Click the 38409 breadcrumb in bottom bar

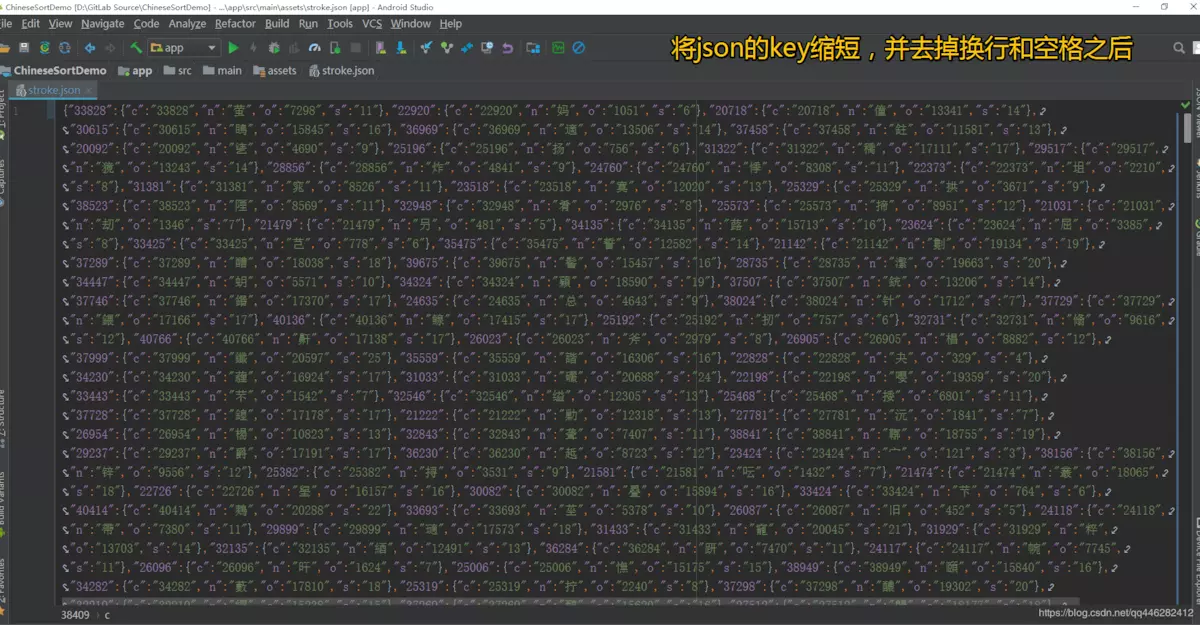75,615
